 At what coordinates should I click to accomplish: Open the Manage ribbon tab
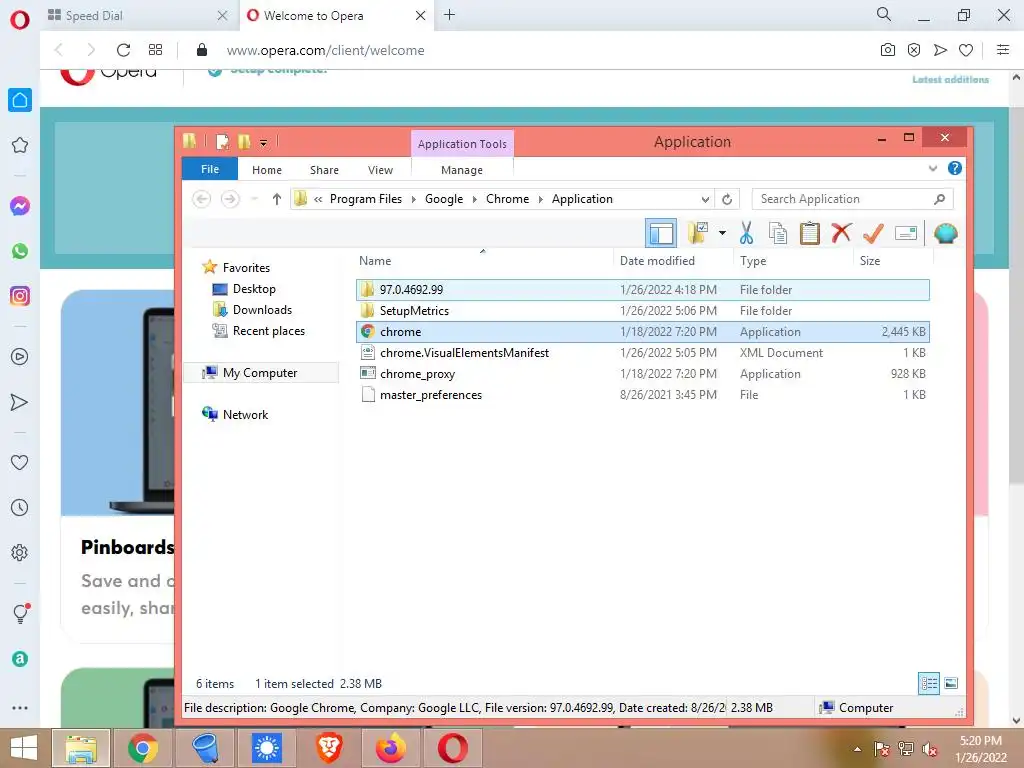(462, 170)
